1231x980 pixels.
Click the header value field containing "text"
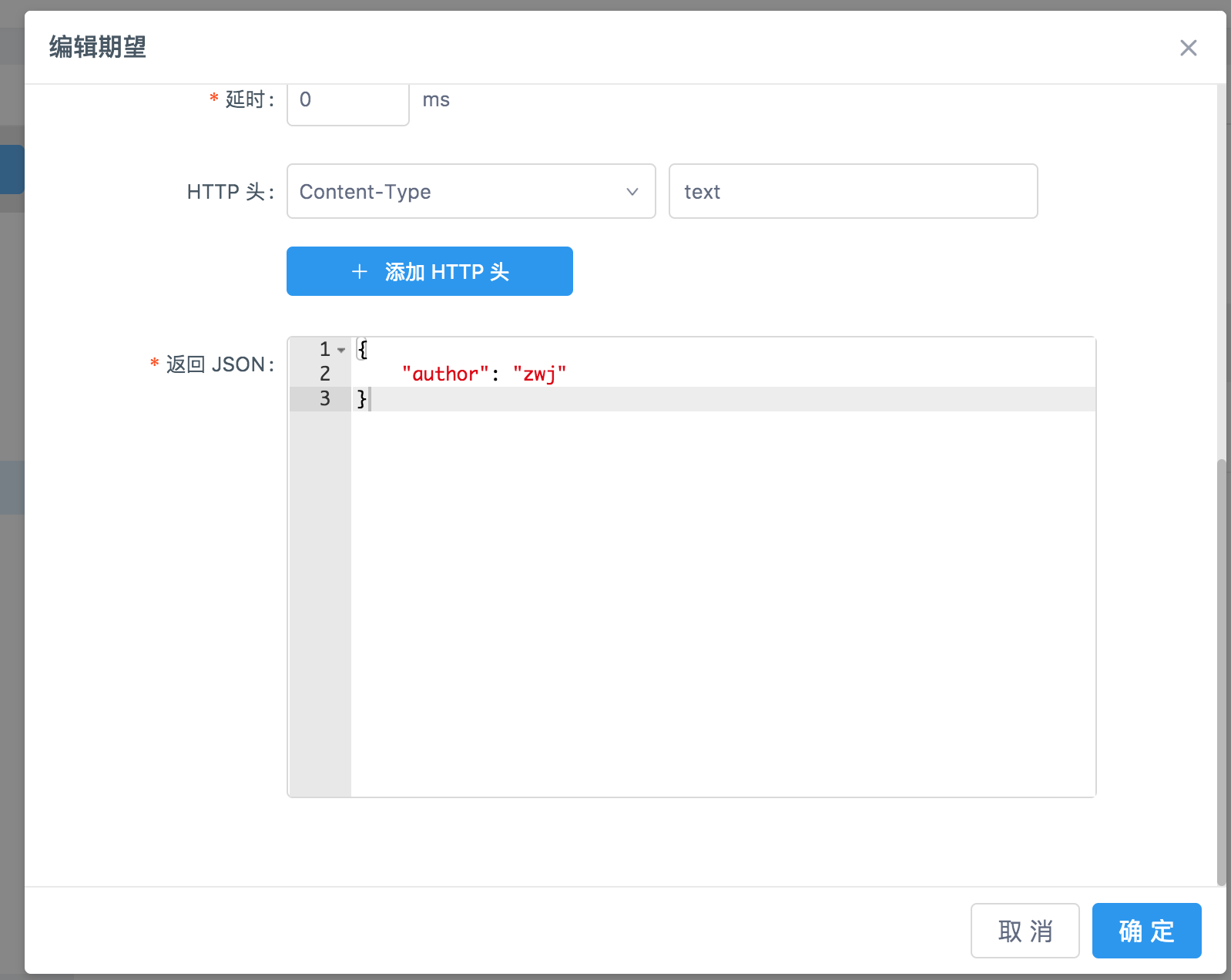tap(852, 191)
